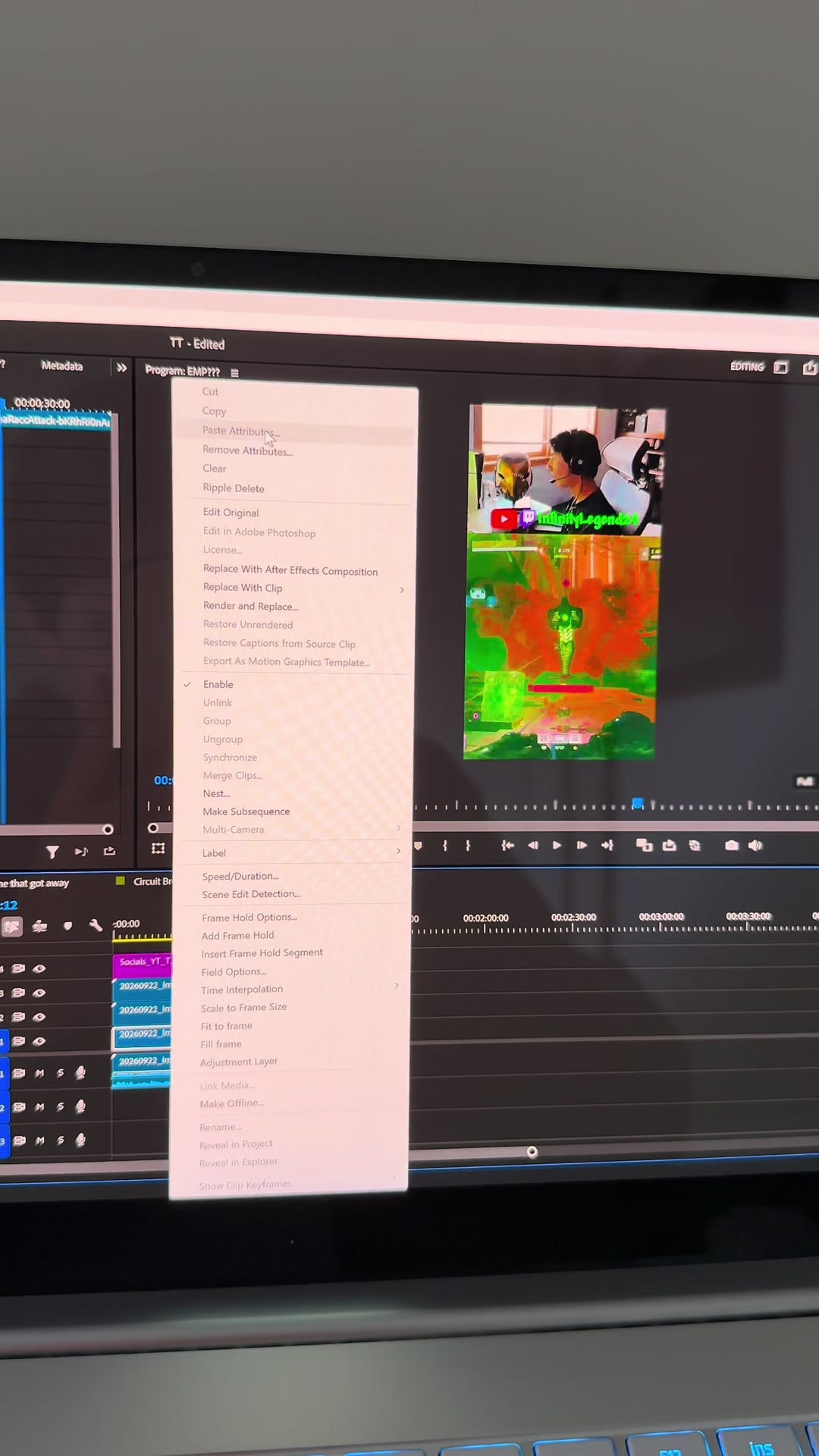Click the Mark In bracket icon
This screenshot has height=1456, width=819.
(x=445, y=845)
